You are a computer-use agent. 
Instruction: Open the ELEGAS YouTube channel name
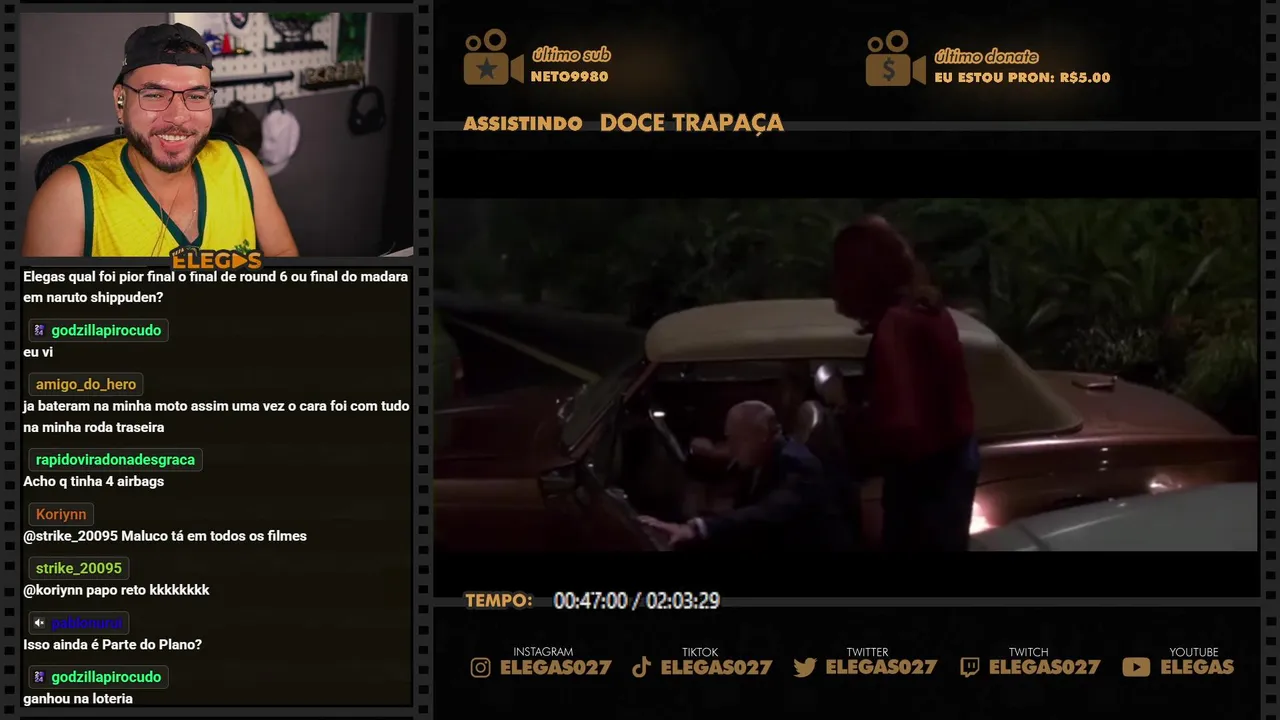click(1197, 667)
